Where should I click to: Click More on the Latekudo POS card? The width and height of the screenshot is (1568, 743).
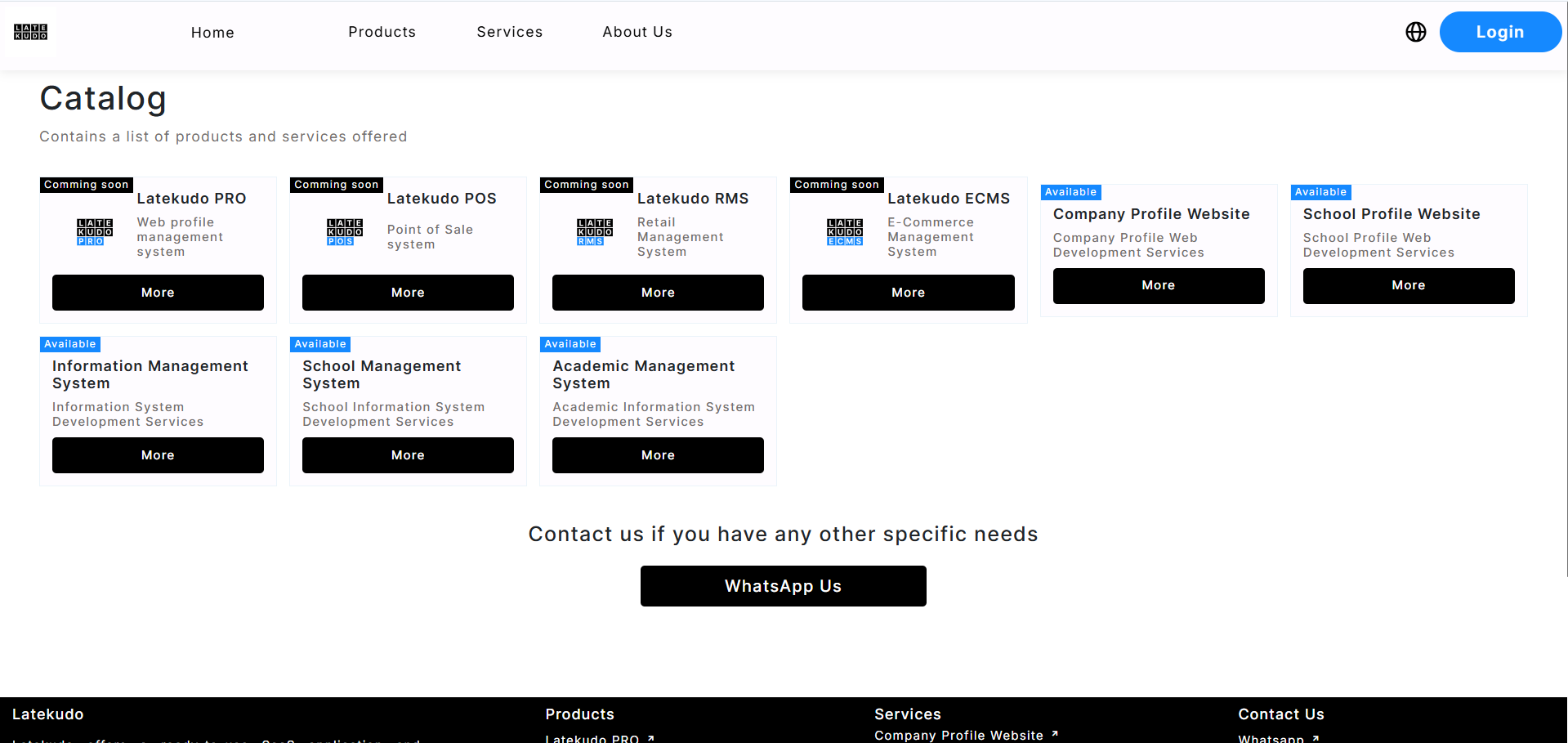tap(408, 293)
